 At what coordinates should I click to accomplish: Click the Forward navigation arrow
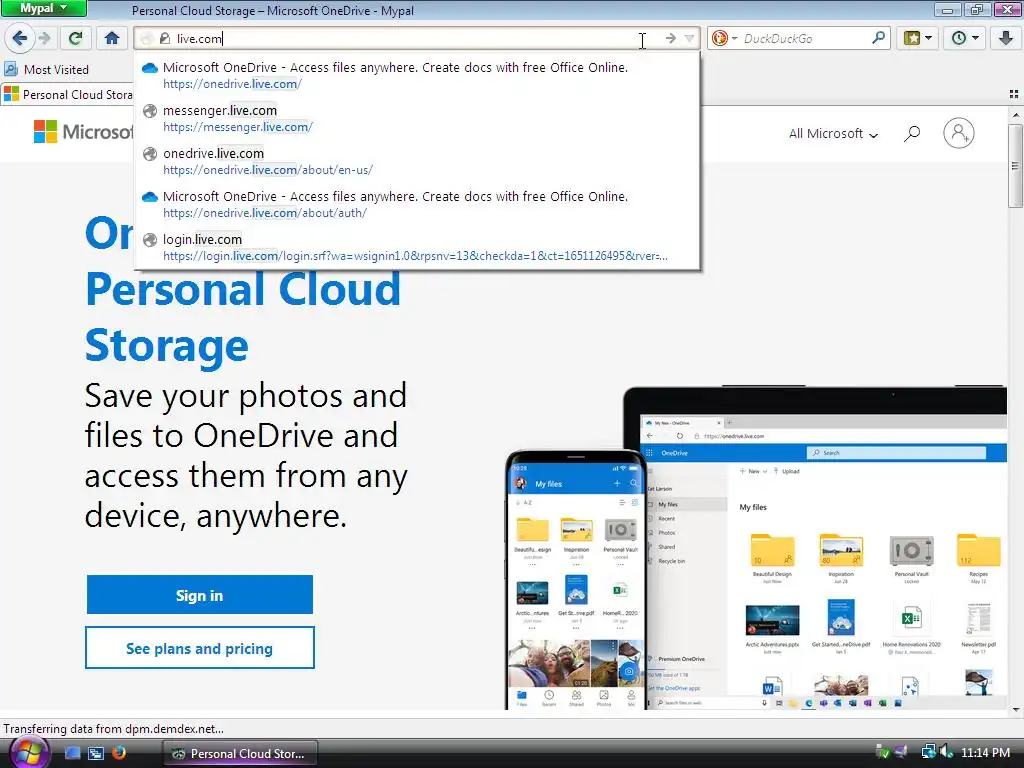click(44, 38)
